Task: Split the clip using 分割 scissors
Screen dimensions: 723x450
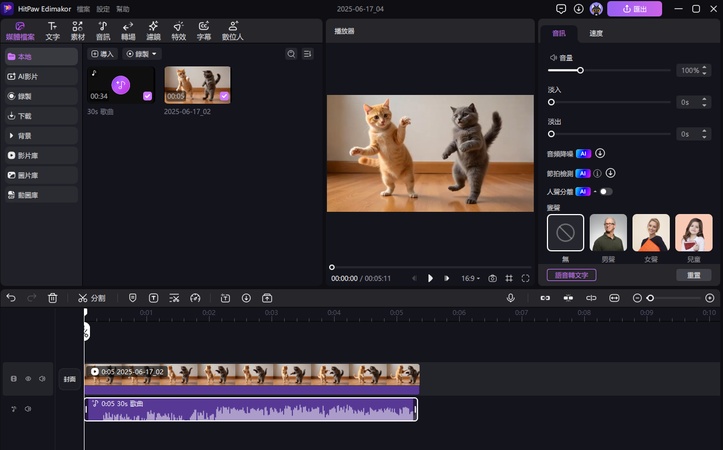Action: click(x=92, y=298)
